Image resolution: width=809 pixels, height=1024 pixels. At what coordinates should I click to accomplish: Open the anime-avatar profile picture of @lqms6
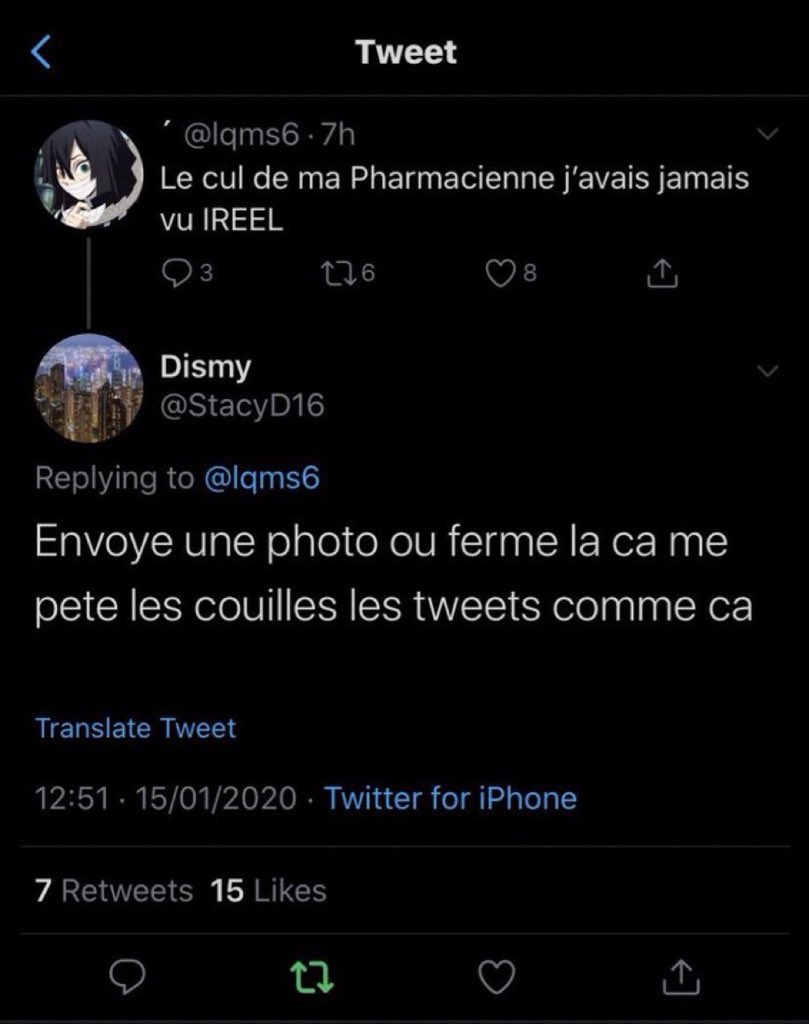88,174
